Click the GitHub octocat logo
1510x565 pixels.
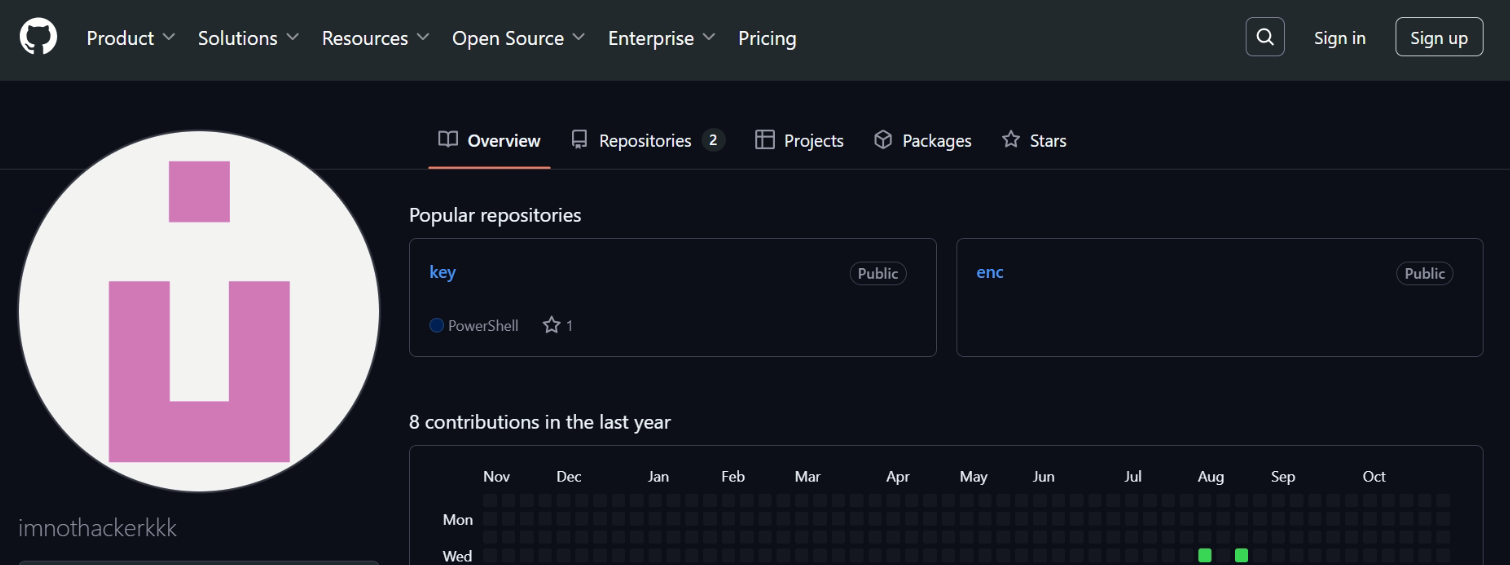pyautogui.click(x=38, y=37)
